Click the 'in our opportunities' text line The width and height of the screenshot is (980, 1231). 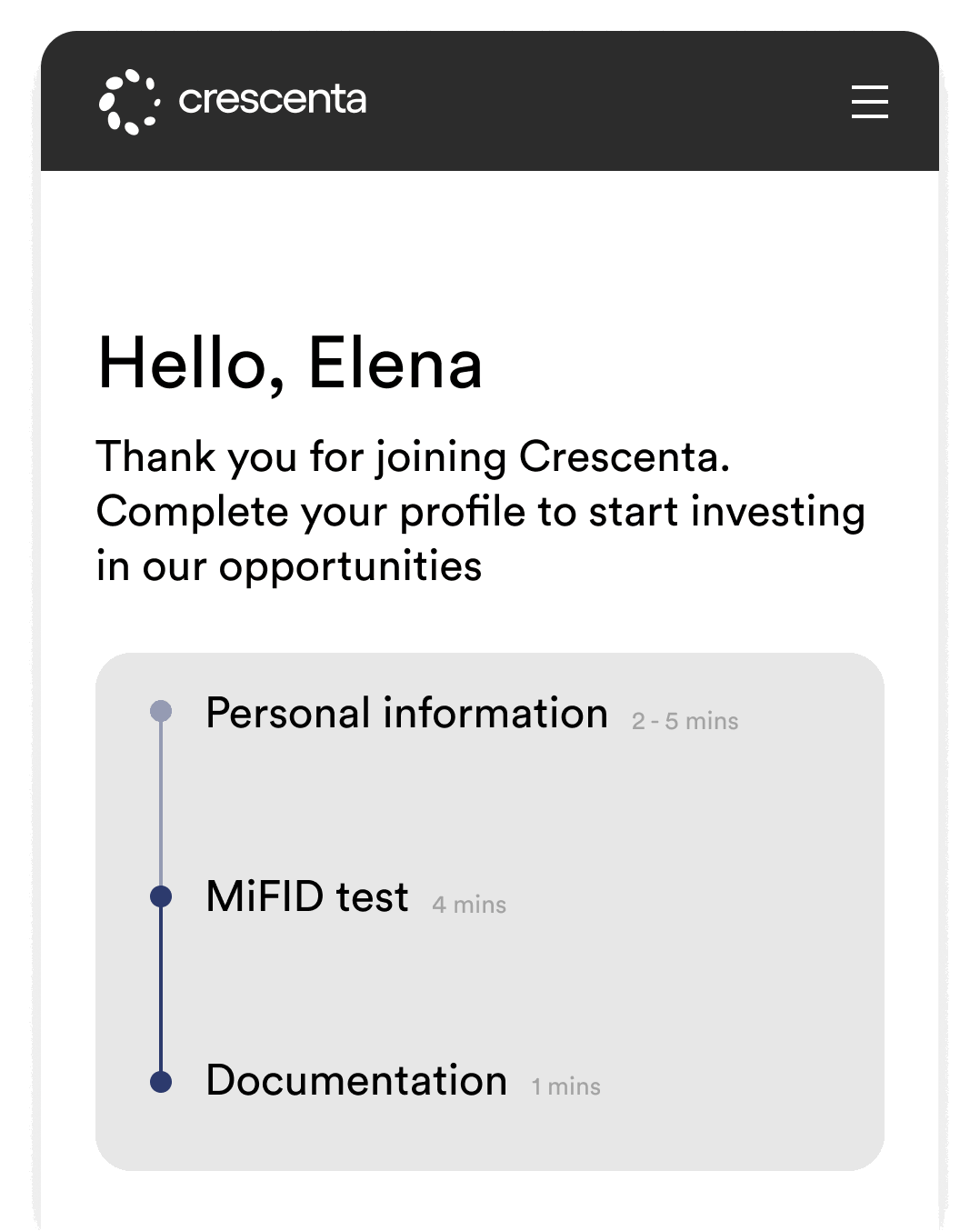click(289, 566)
